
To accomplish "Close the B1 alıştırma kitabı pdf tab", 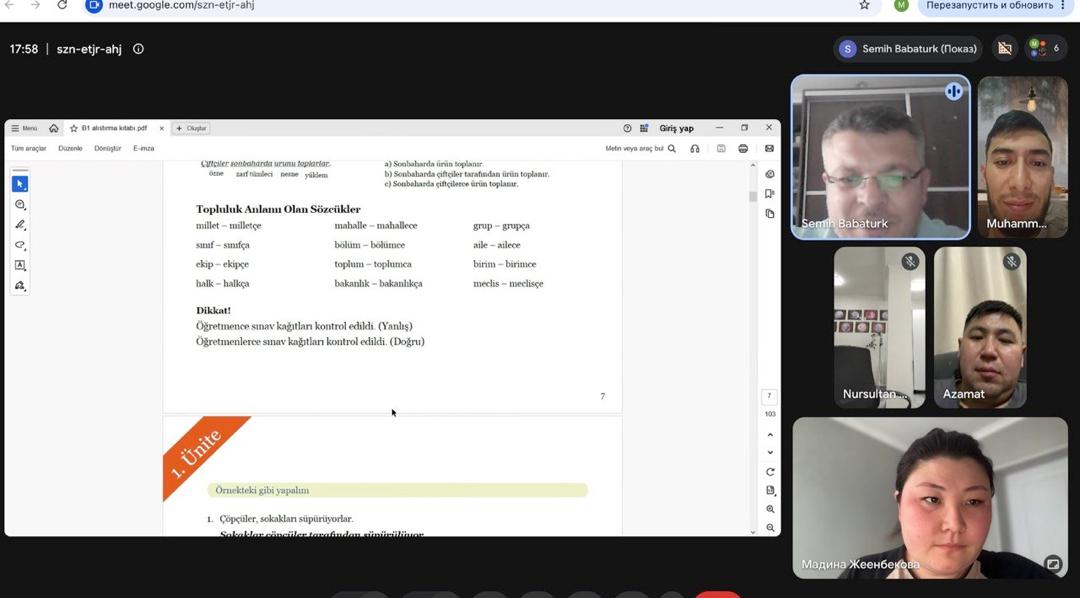I will (x=162, y=128).
